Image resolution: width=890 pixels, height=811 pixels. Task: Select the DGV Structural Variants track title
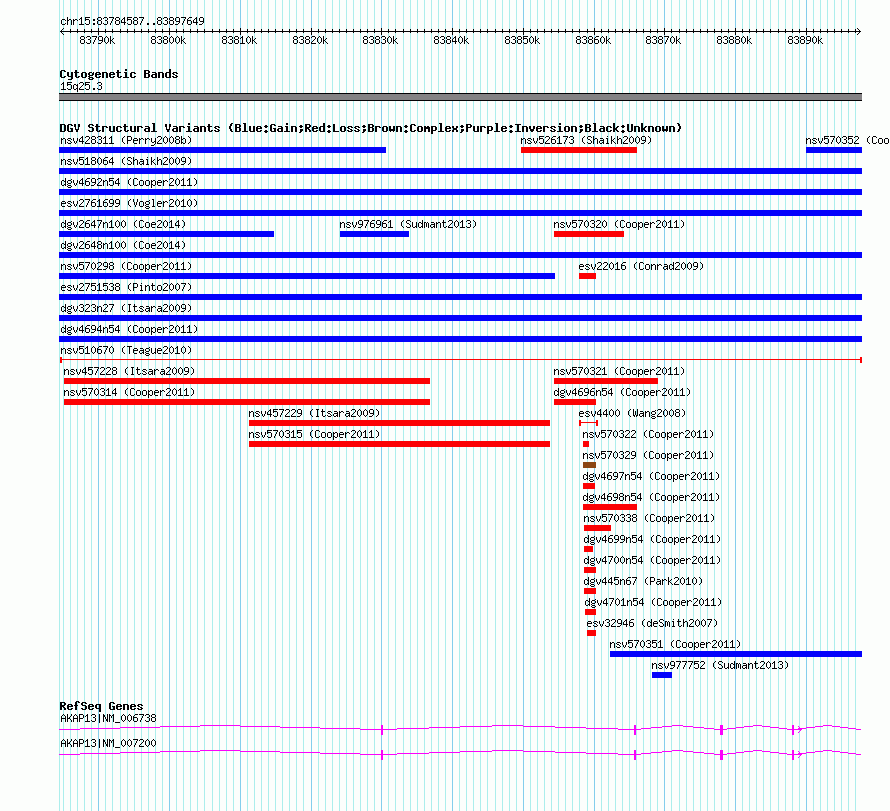coord(371,128)
